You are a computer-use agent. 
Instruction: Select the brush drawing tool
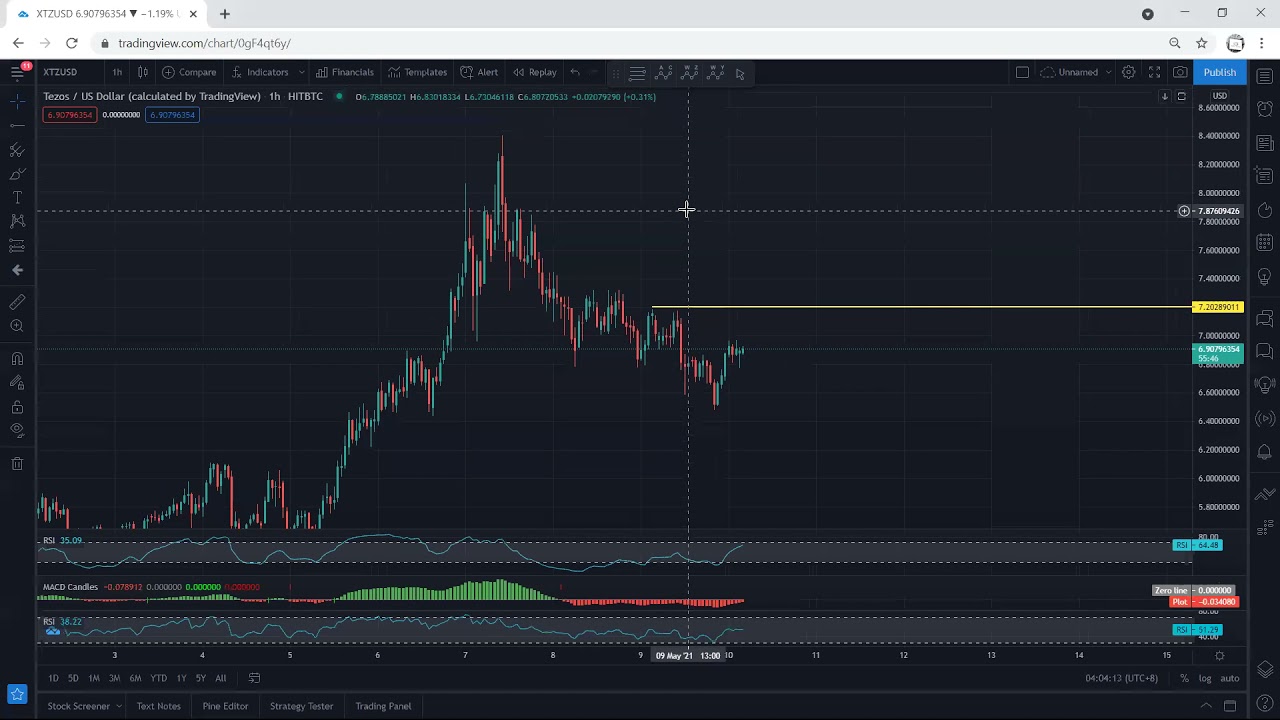(x=17, y=173)
